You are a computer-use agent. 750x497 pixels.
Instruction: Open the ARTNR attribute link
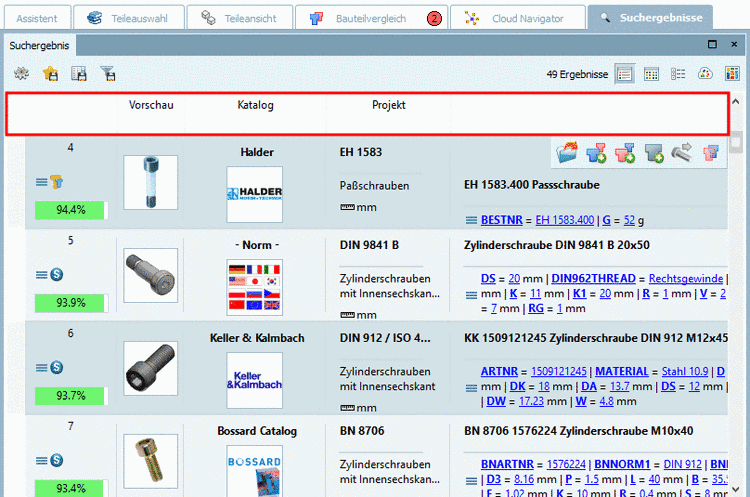point(499,371)
